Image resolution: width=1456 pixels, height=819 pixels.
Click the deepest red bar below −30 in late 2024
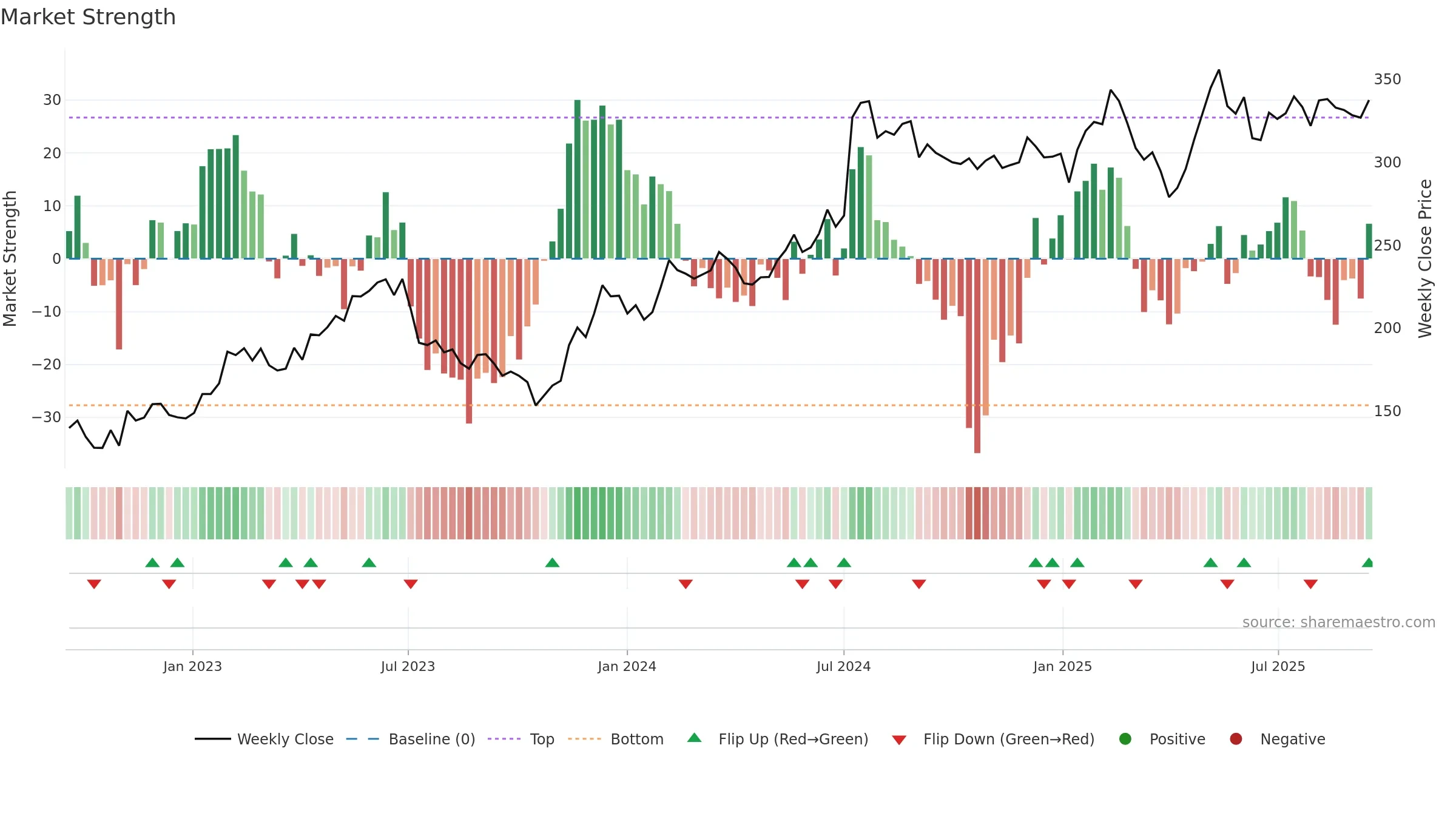click(977, 356)
